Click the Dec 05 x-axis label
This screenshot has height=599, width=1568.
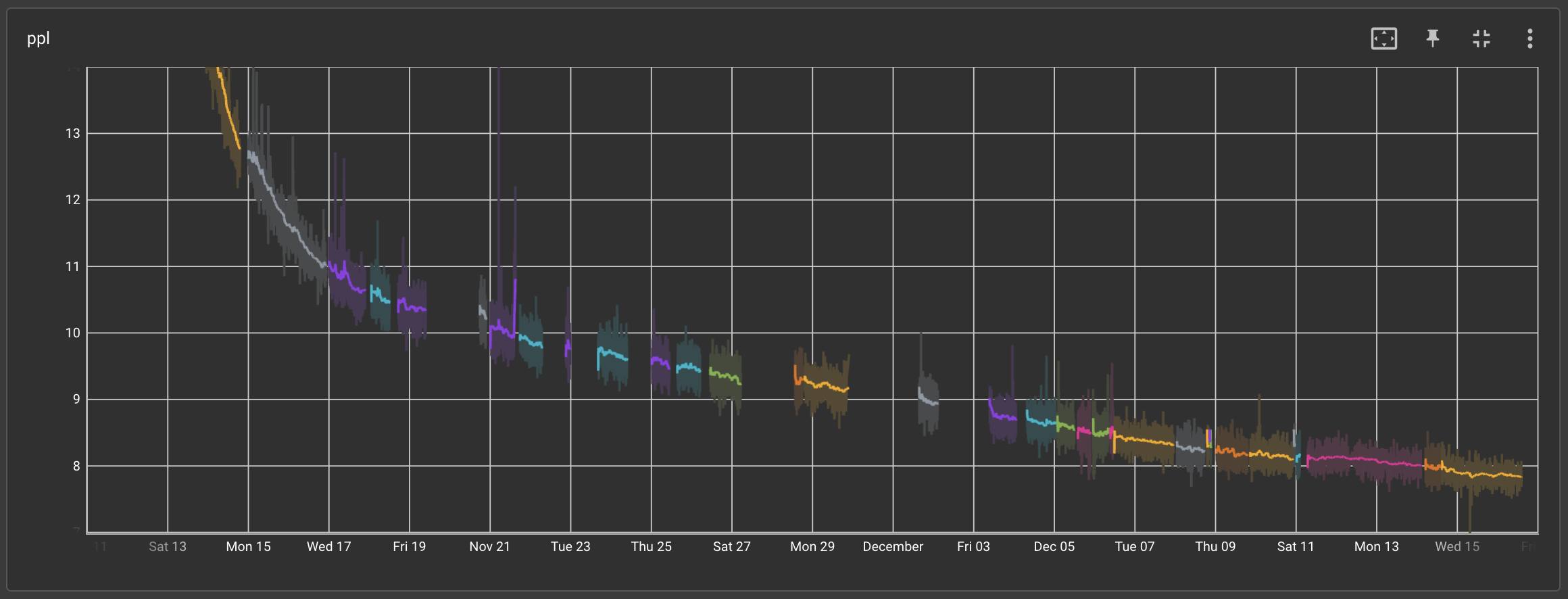[1054, 546]
